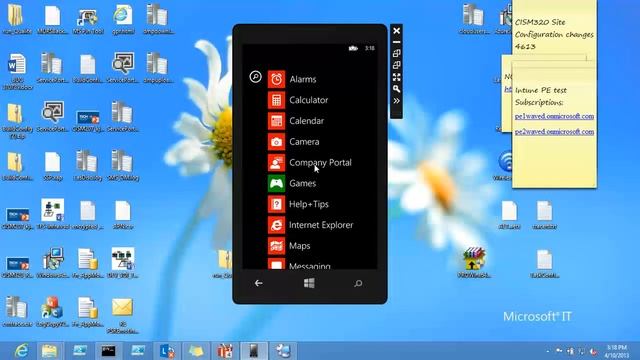The width and height of the screenshot is (640, 360).
Task: Tap the phone's Windows Start button
Action: click(309, 283)
